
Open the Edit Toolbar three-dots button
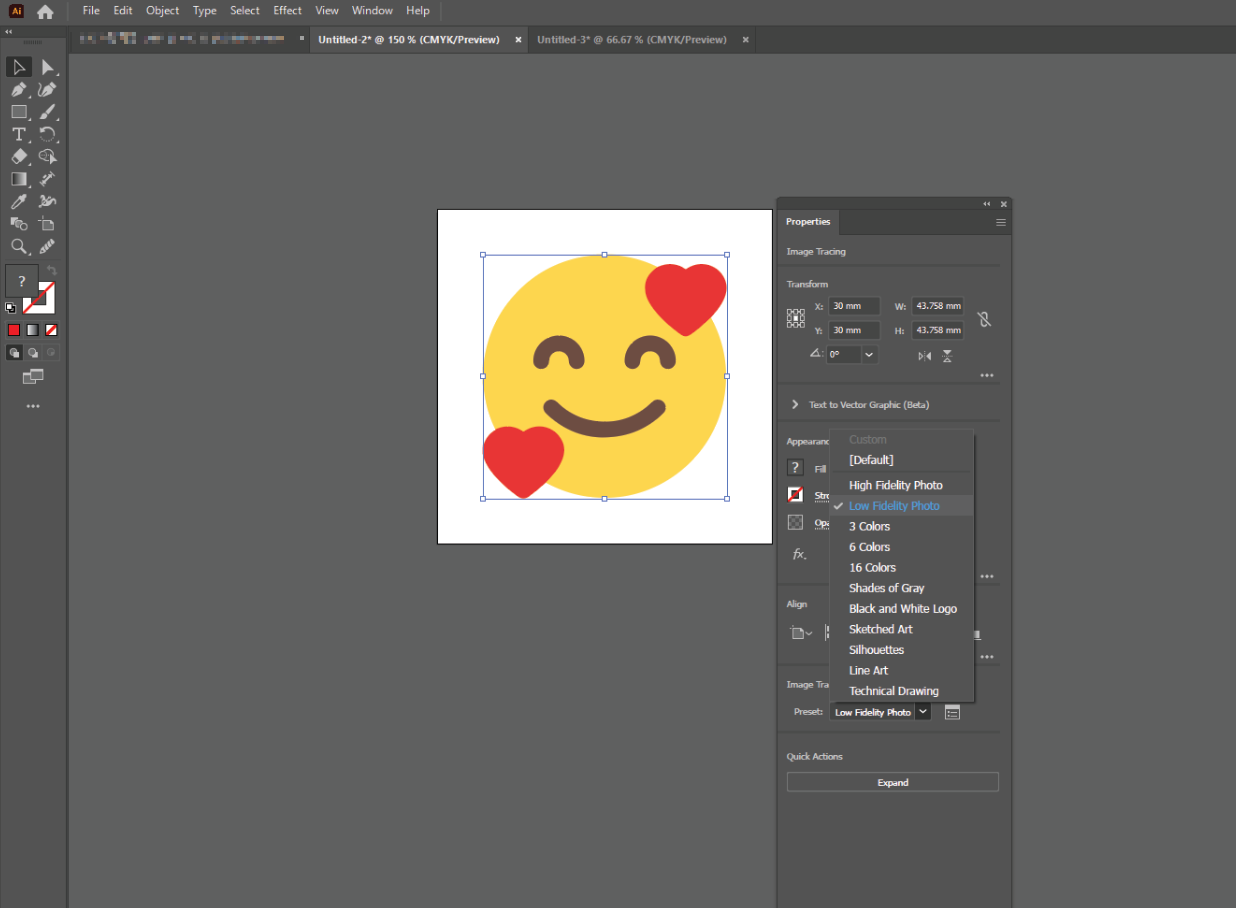point(33,406)
